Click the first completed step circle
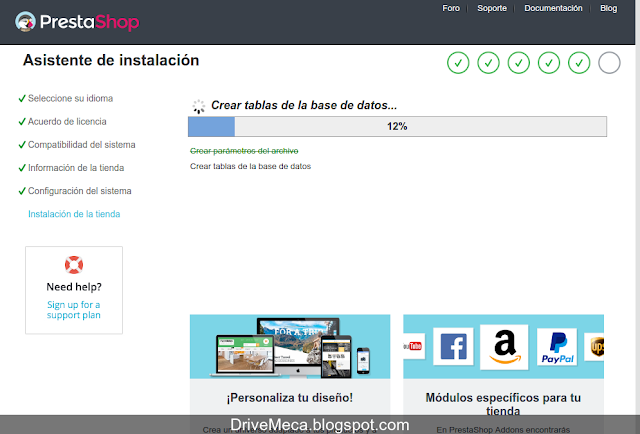 click(x=458, y=63)
